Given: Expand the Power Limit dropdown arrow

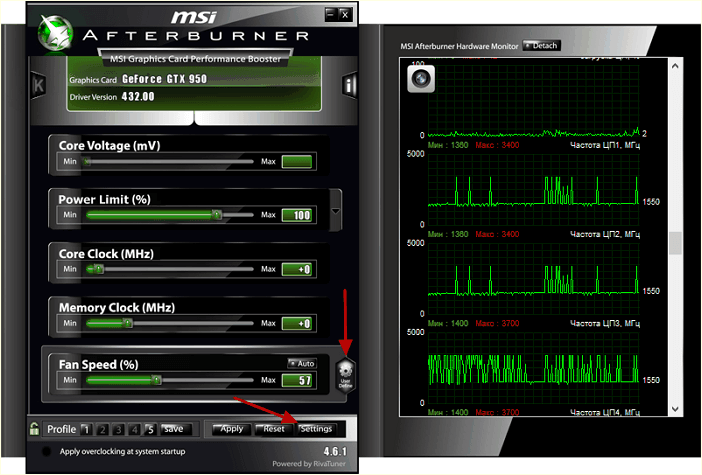Looking at the screenshot, I should [336, 210].
